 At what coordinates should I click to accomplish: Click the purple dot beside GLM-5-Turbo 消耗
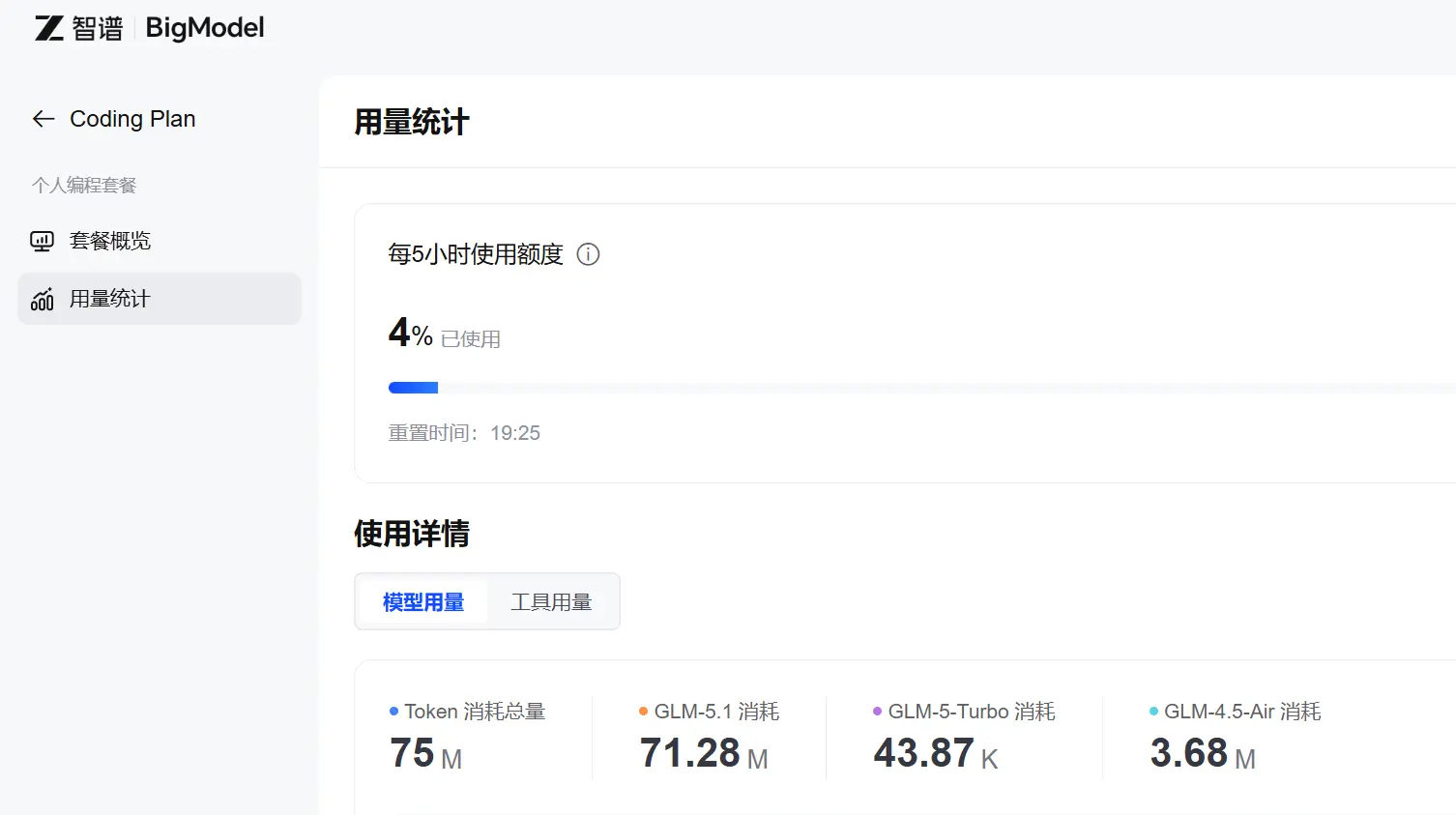coord(877,712)
